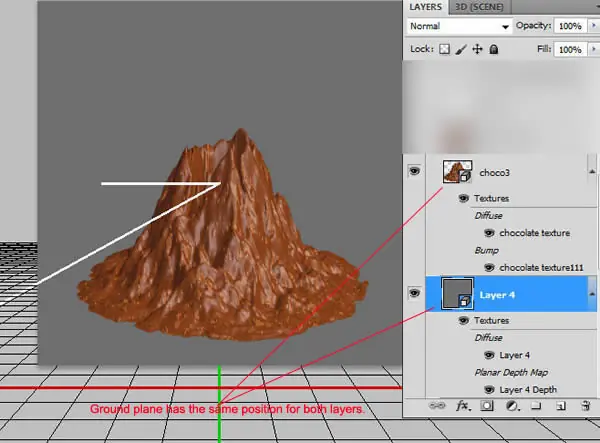This screenshot has height=443, width=600.
Task: Hide Layer 4 Textures group
Action: (x=463, y=320)
